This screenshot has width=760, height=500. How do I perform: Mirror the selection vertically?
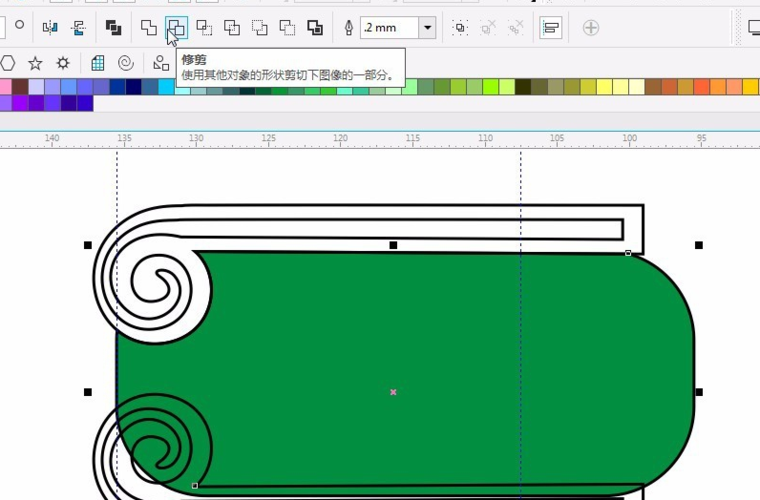pos(78,28)
